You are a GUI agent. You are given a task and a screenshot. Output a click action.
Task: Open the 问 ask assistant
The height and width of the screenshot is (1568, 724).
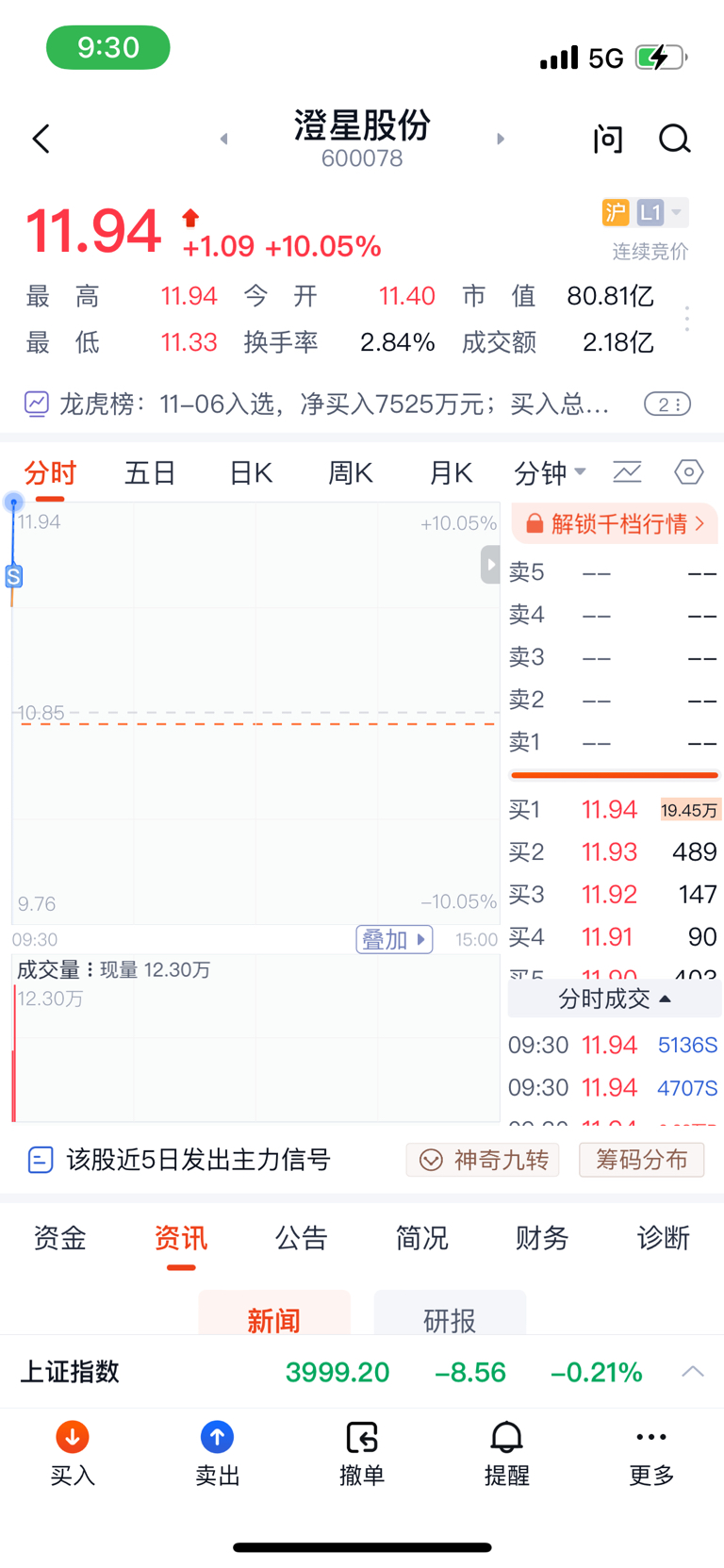click(x=608, y=140)
